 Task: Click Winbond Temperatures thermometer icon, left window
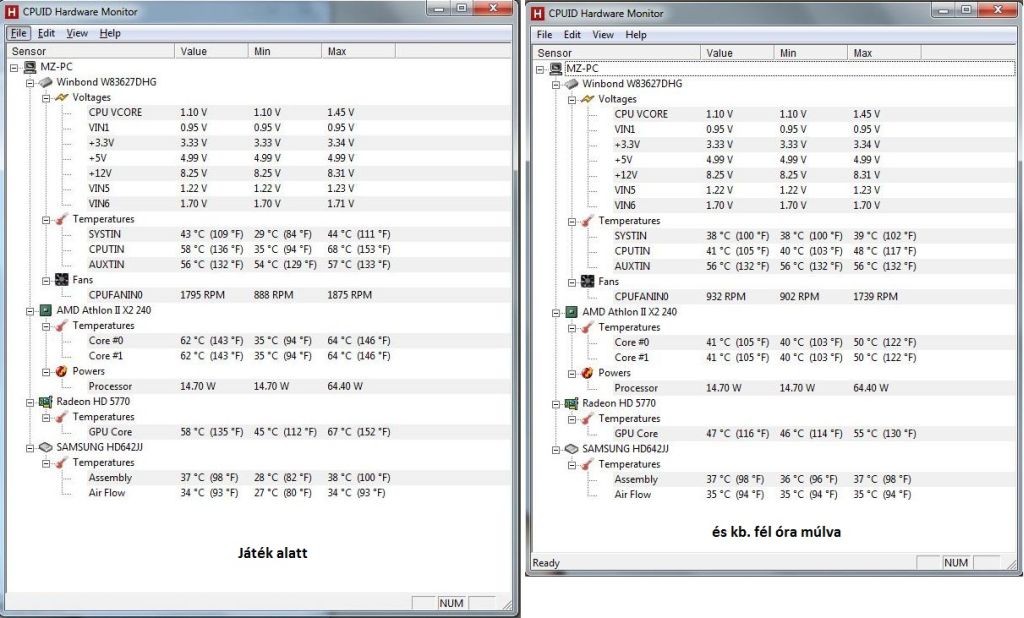point(61,219)
